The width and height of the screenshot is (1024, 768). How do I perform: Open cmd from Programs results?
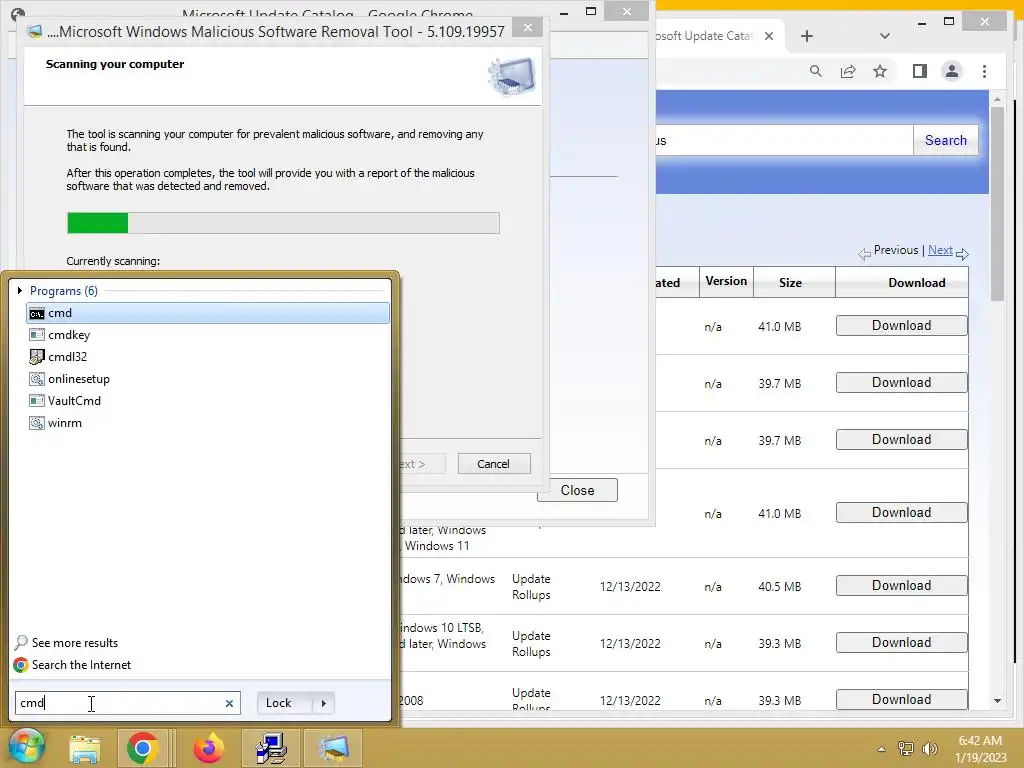coord(208,313)
